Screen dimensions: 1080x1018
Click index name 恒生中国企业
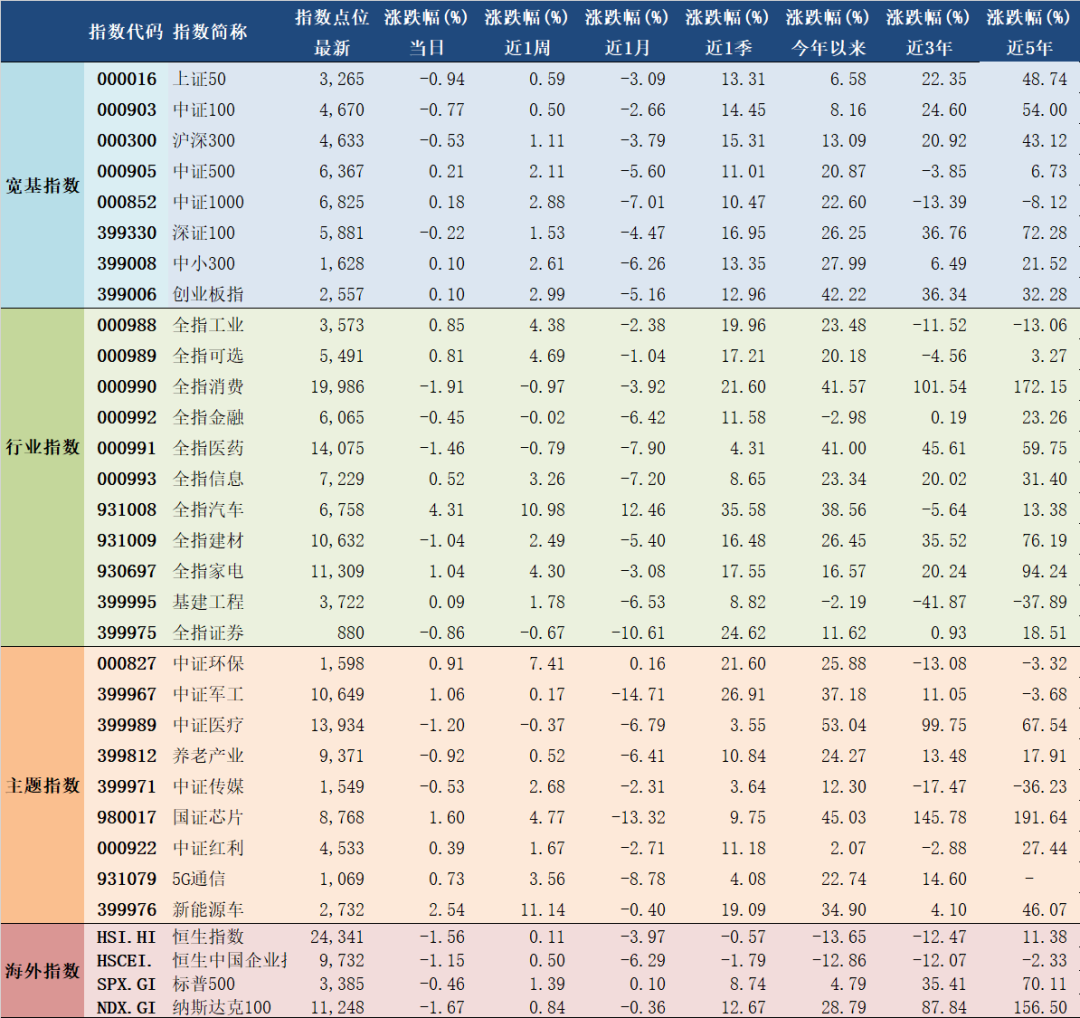pos(230,961)
